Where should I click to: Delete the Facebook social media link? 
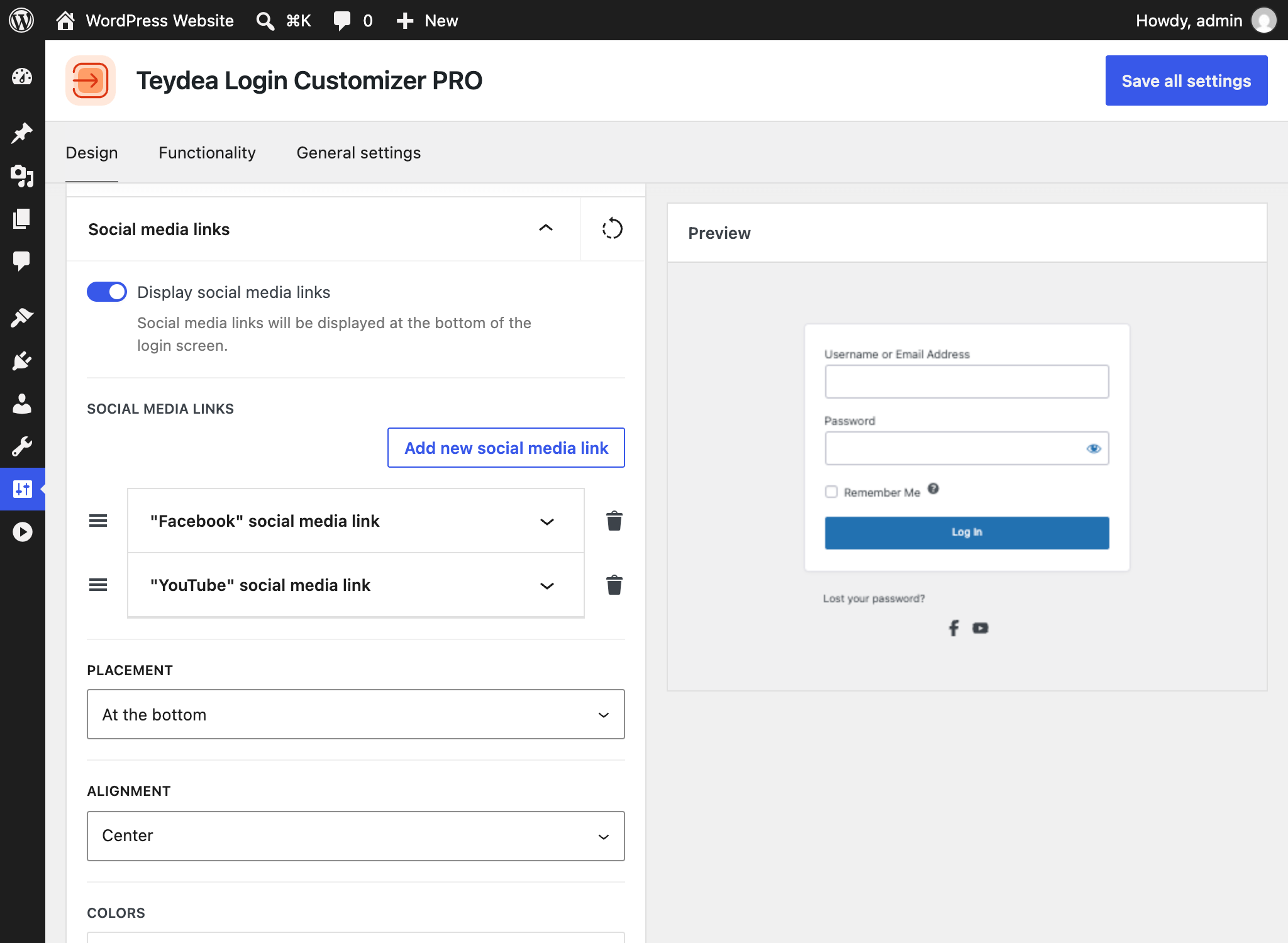[614, 521]
